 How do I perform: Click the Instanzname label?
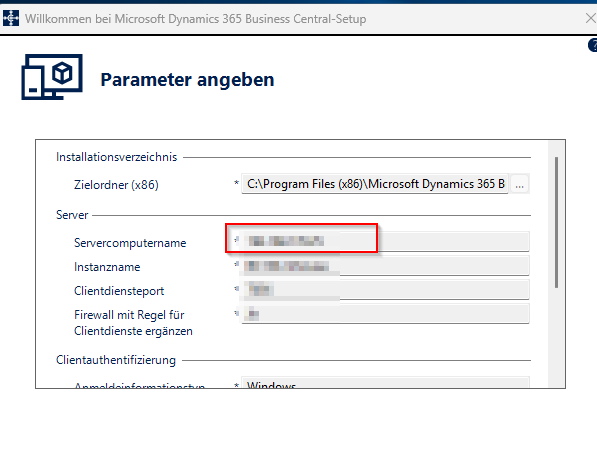[x=107, y=267]
